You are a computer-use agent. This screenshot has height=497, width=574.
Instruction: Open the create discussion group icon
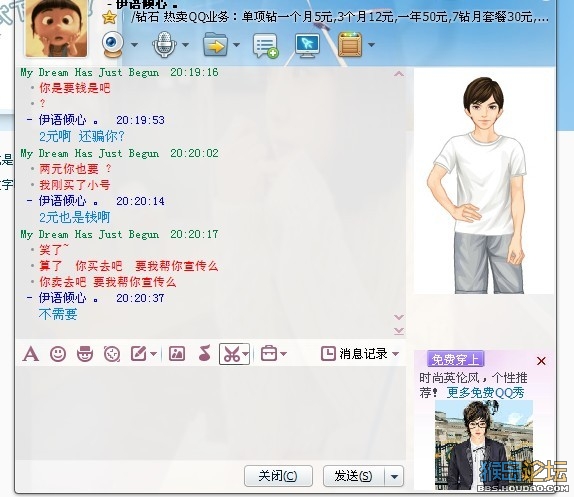265,46
